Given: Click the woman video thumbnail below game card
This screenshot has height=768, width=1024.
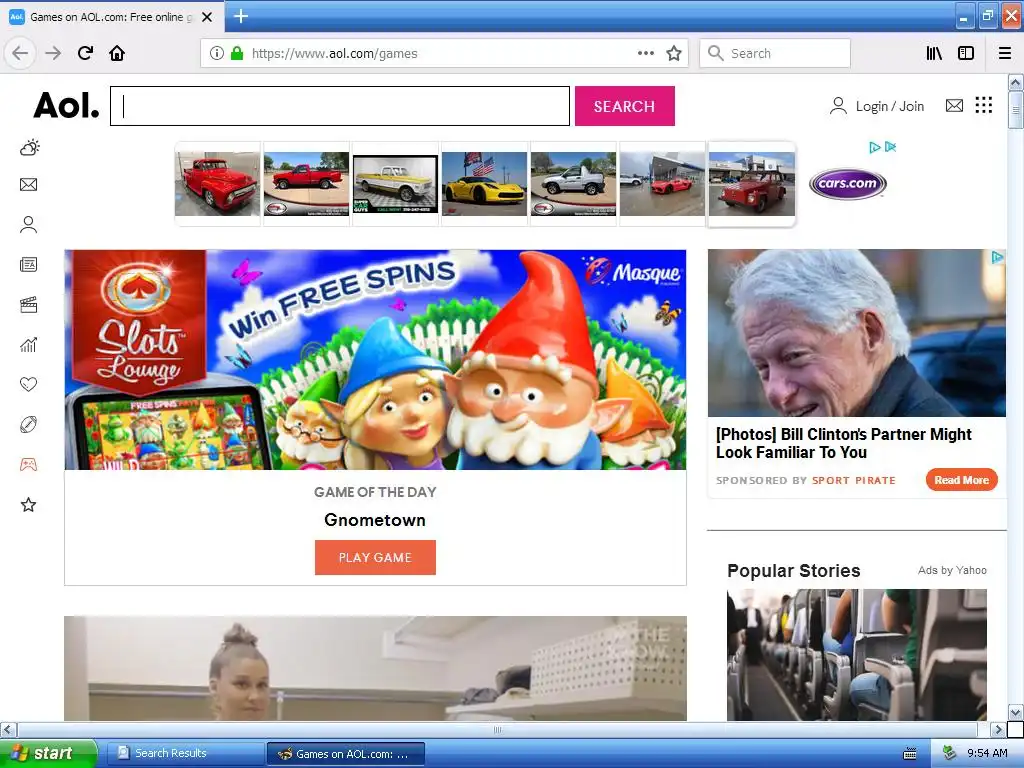Looking at the screenshot, I should [376, 668].
